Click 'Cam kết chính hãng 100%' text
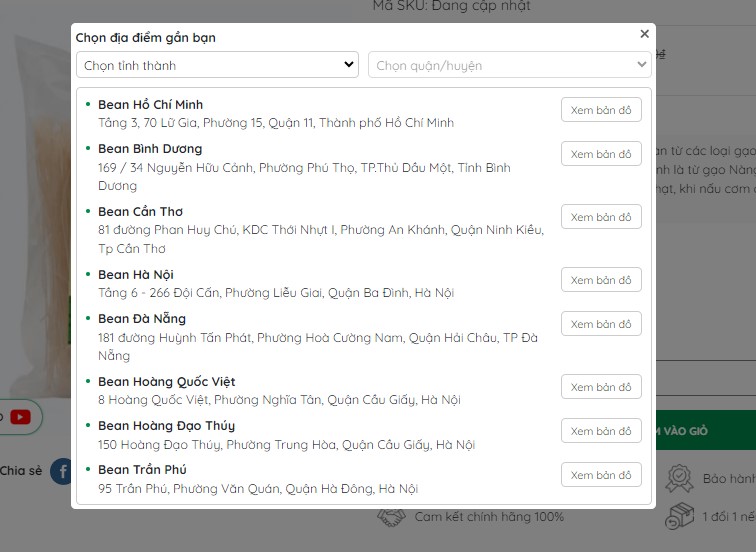The width and height of the screenshot is (756, 552). (x=489, y=517)
